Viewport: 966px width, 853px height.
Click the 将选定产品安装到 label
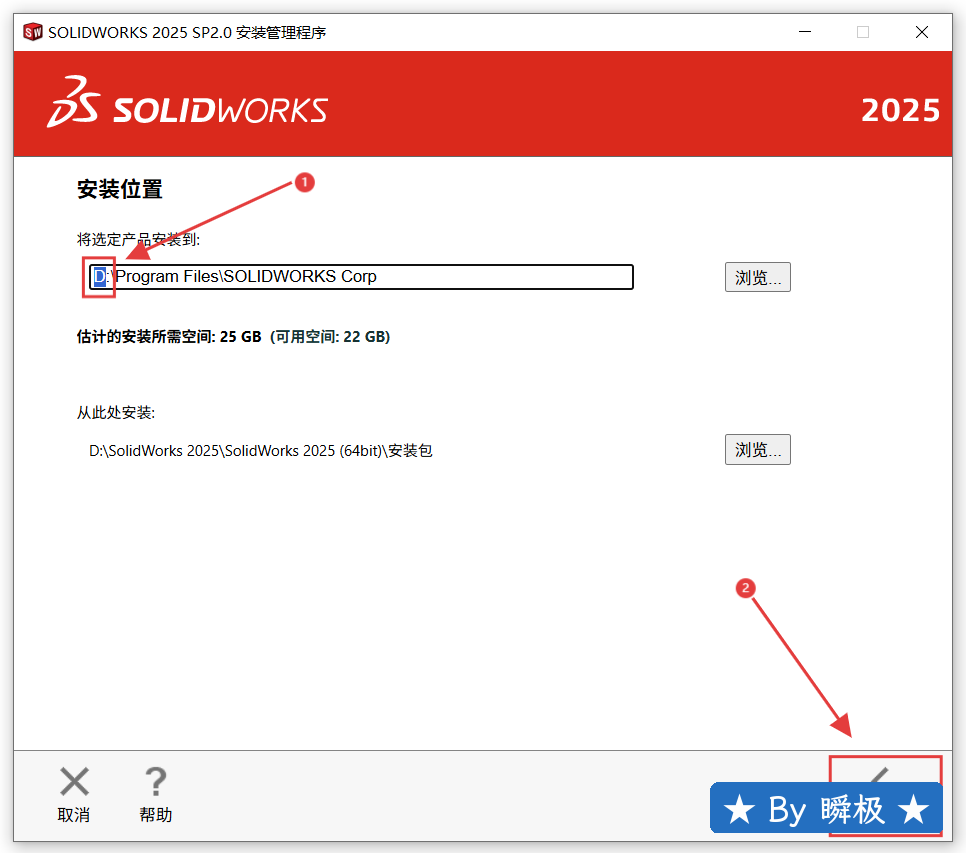click(x=139, y=240)
